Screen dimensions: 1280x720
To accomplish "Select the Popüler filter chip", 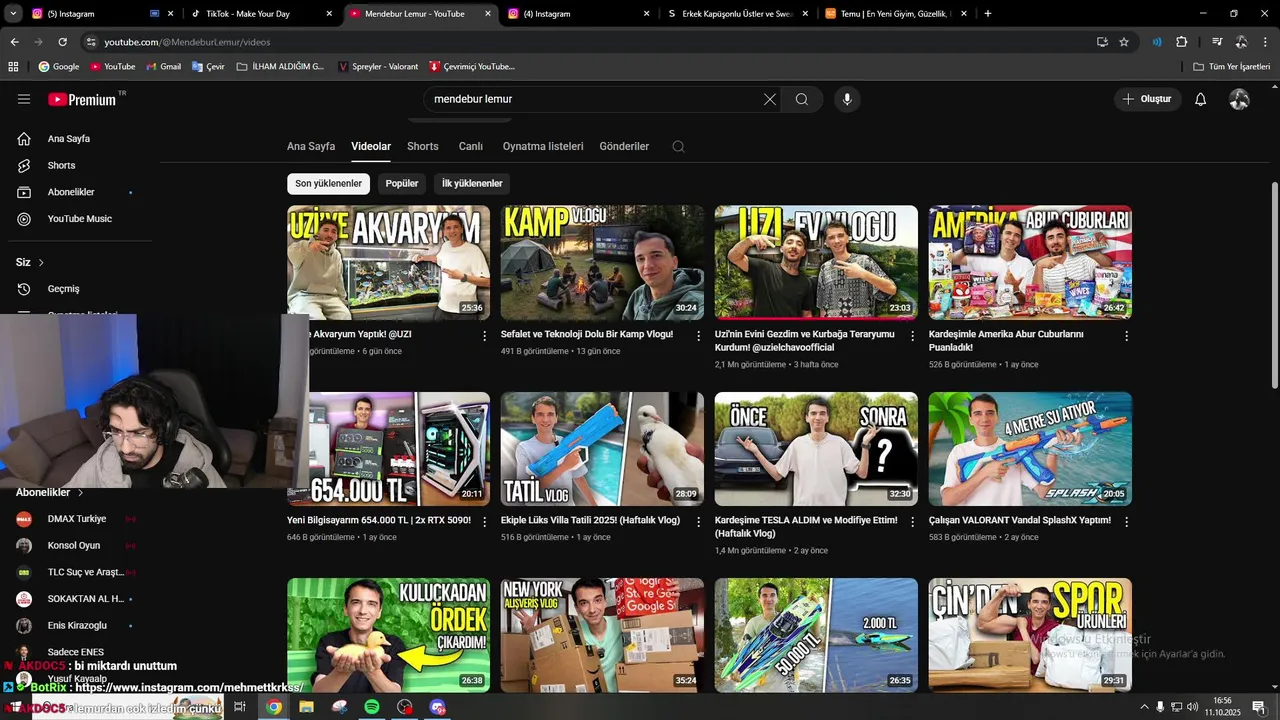I will pos(402,184).
